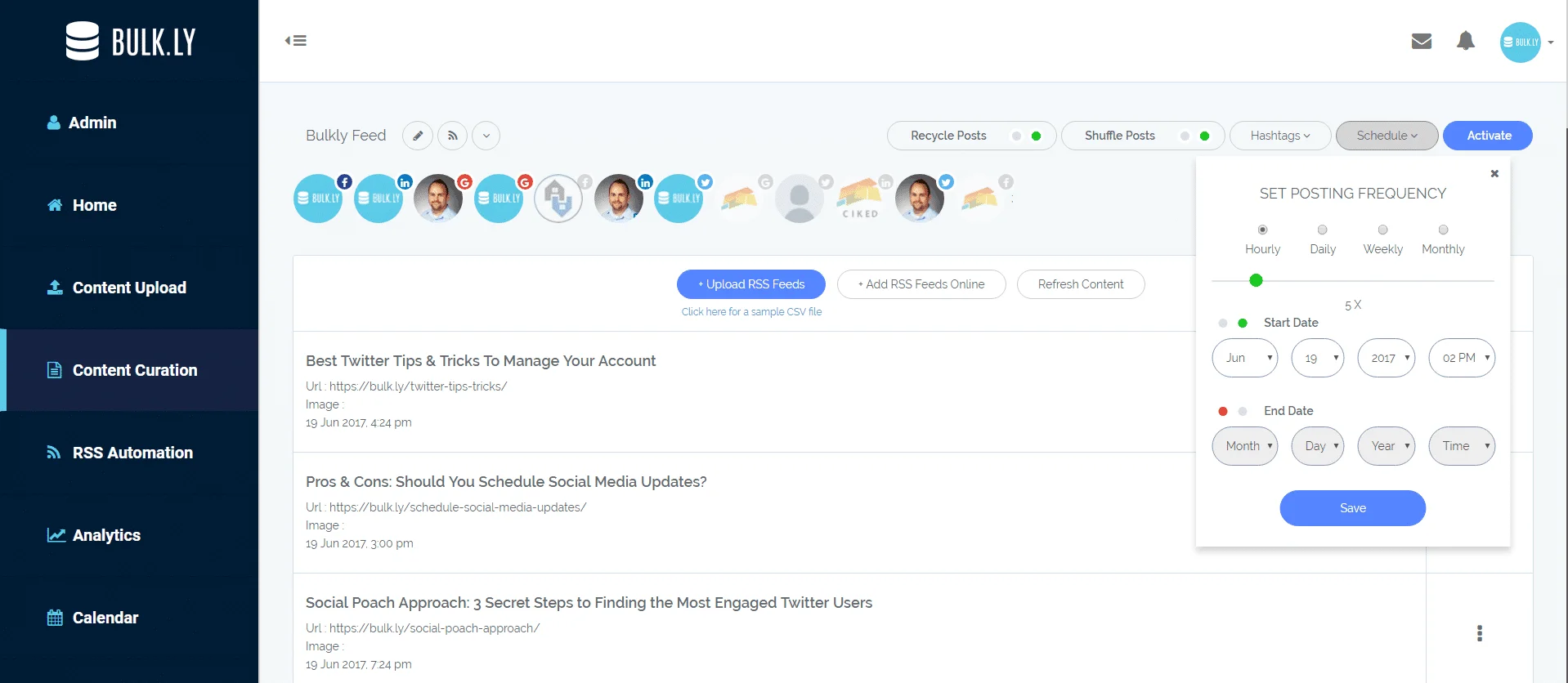The height and width of the screenshot is (683, 1568).
Task: Open the Hashtags dropdown
Action: [x=1279, y=136]
